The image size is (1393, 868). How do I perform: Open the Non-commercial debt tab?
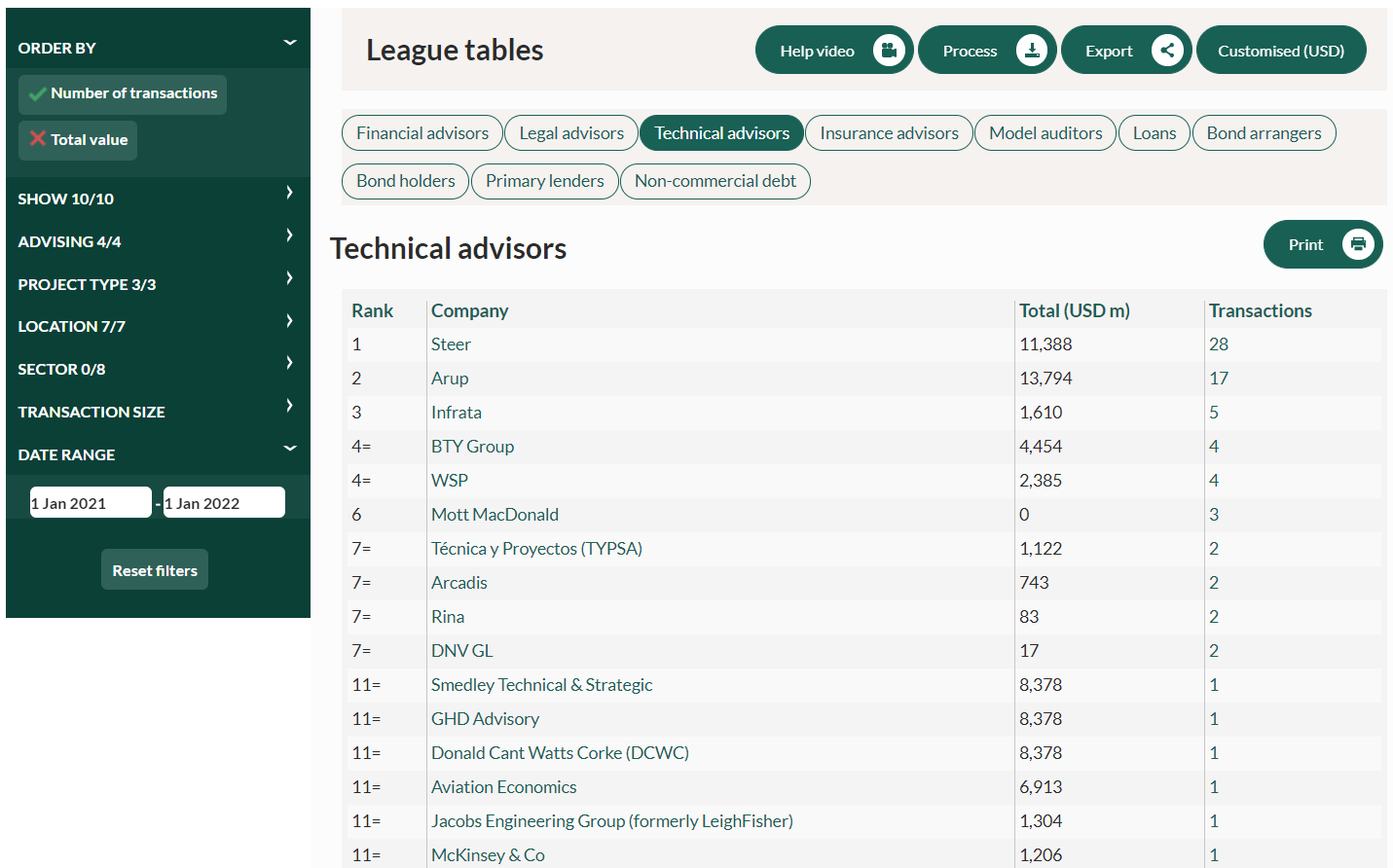pos(715,181)
